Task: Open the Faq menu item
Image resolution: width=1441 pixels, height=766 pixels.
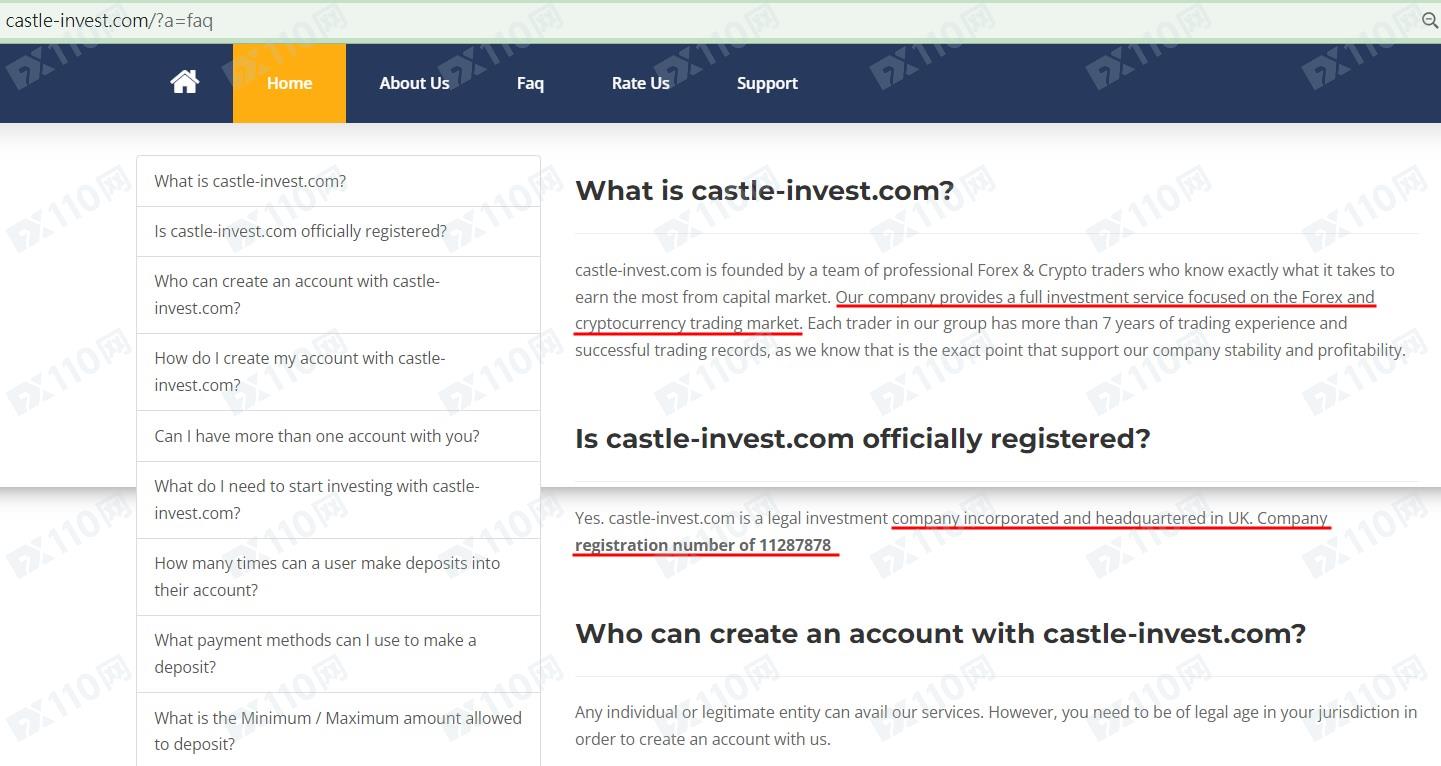Action: (x=530, y=83)
